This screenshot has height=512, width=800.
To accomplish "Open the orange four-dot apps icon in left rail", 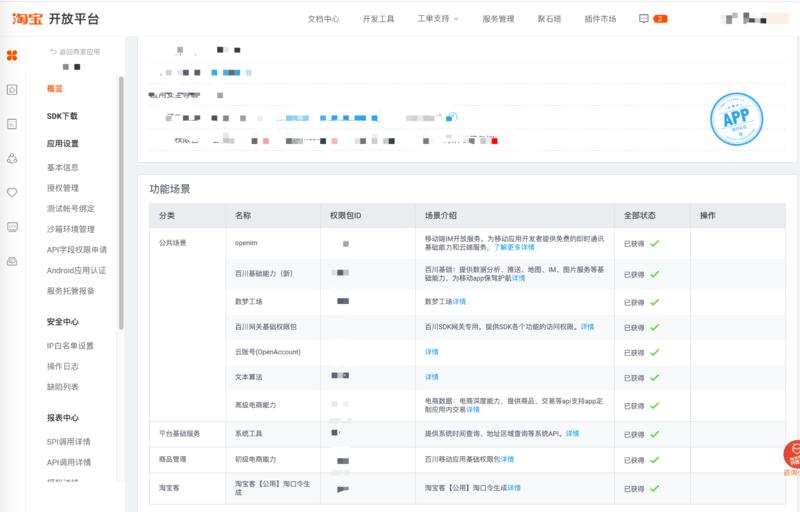I will pyautogui.click(x=12, y=55).
